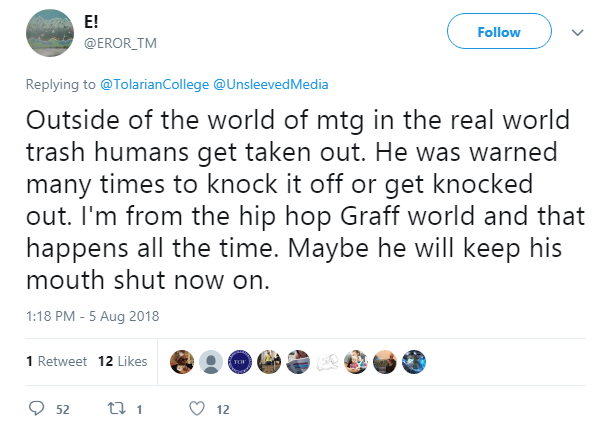Open the blue TCIF circular liker avatar
The image size is (606, 438).
(x=240, y=362)
